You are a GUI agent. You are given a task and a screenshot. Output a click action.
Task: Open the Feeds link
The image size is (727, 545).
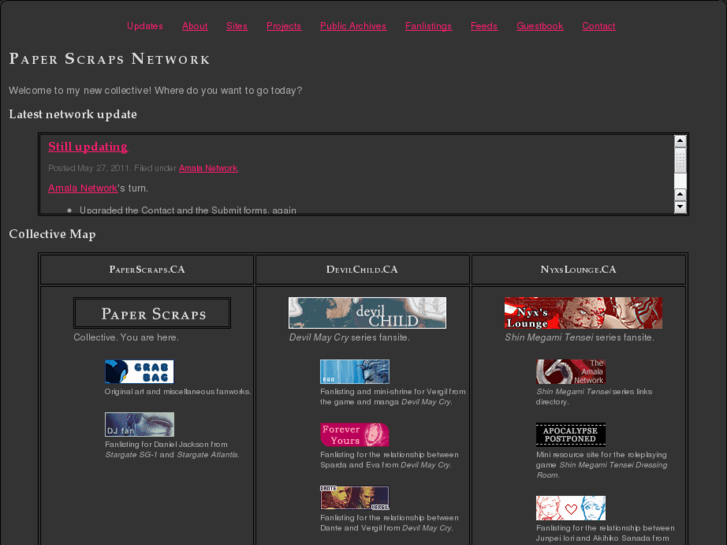pos(484,26)
